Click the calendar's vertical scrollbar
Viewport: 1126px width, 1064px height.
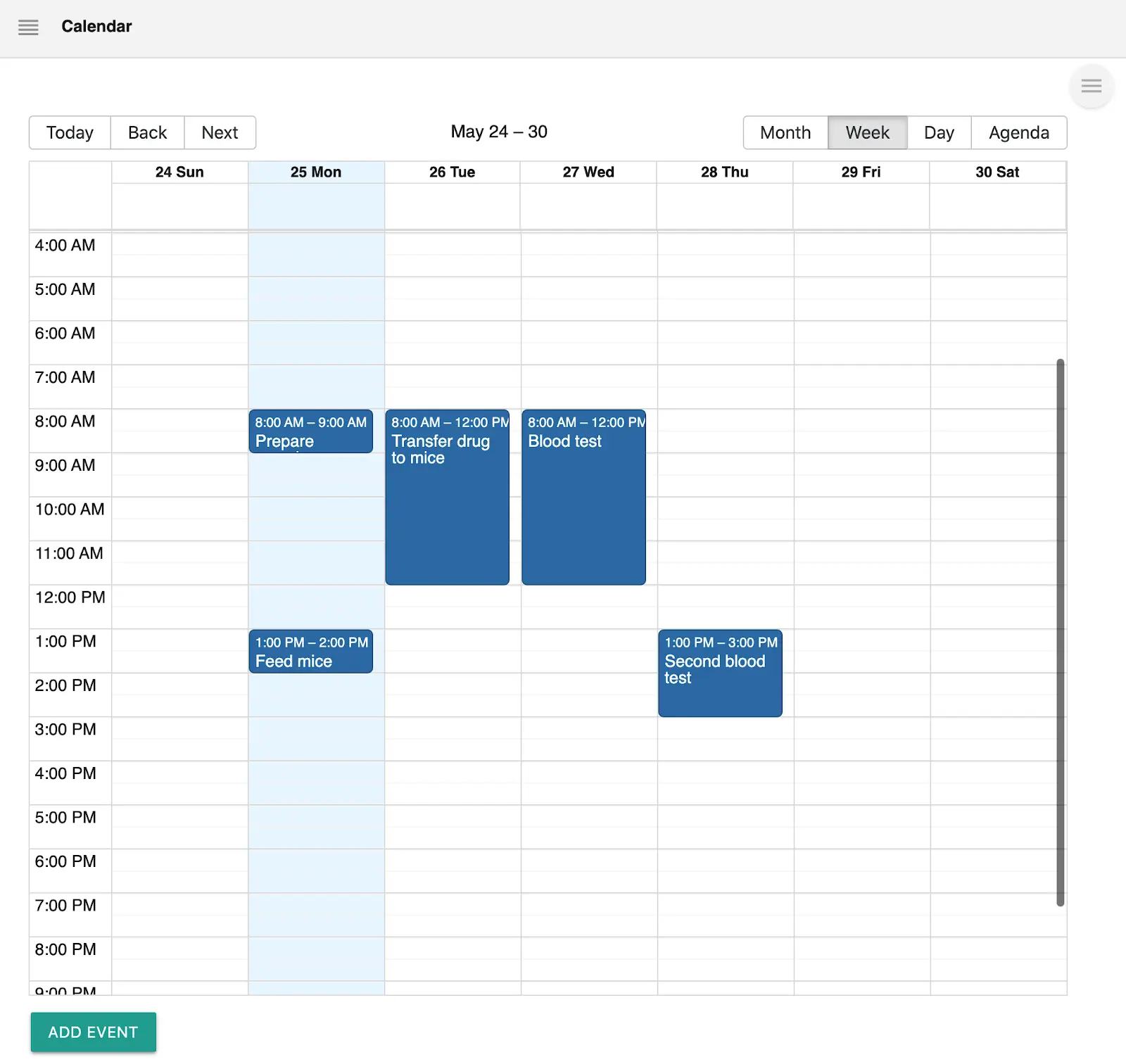pos(1060,632)
